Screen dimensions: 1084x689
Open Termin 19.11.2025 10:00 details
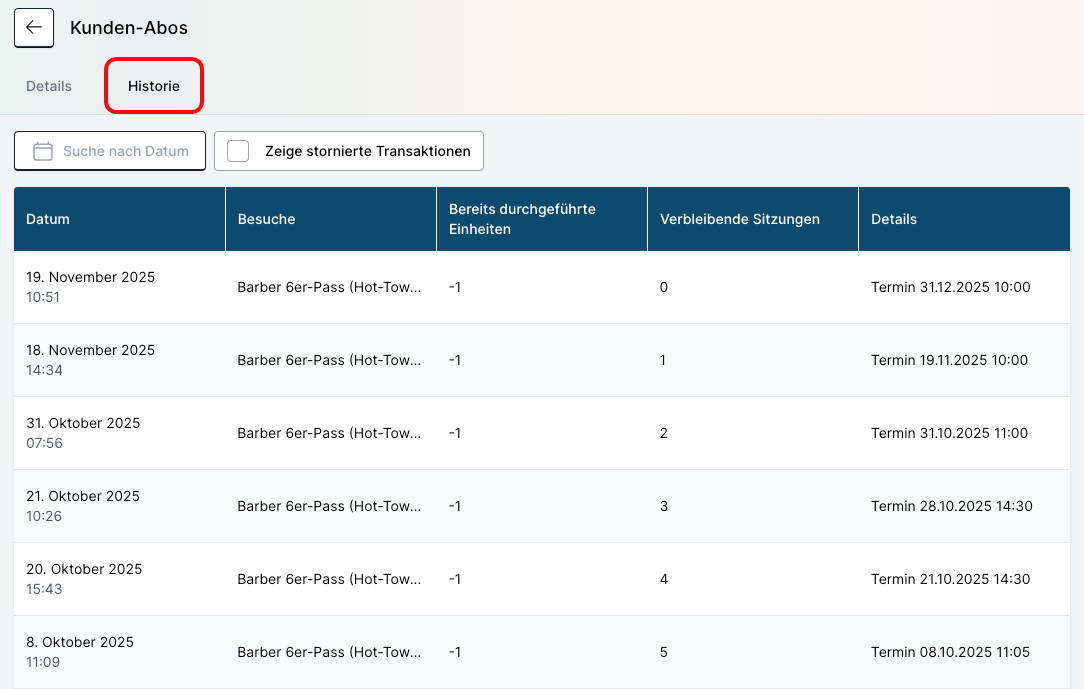(x=949, y=360)
